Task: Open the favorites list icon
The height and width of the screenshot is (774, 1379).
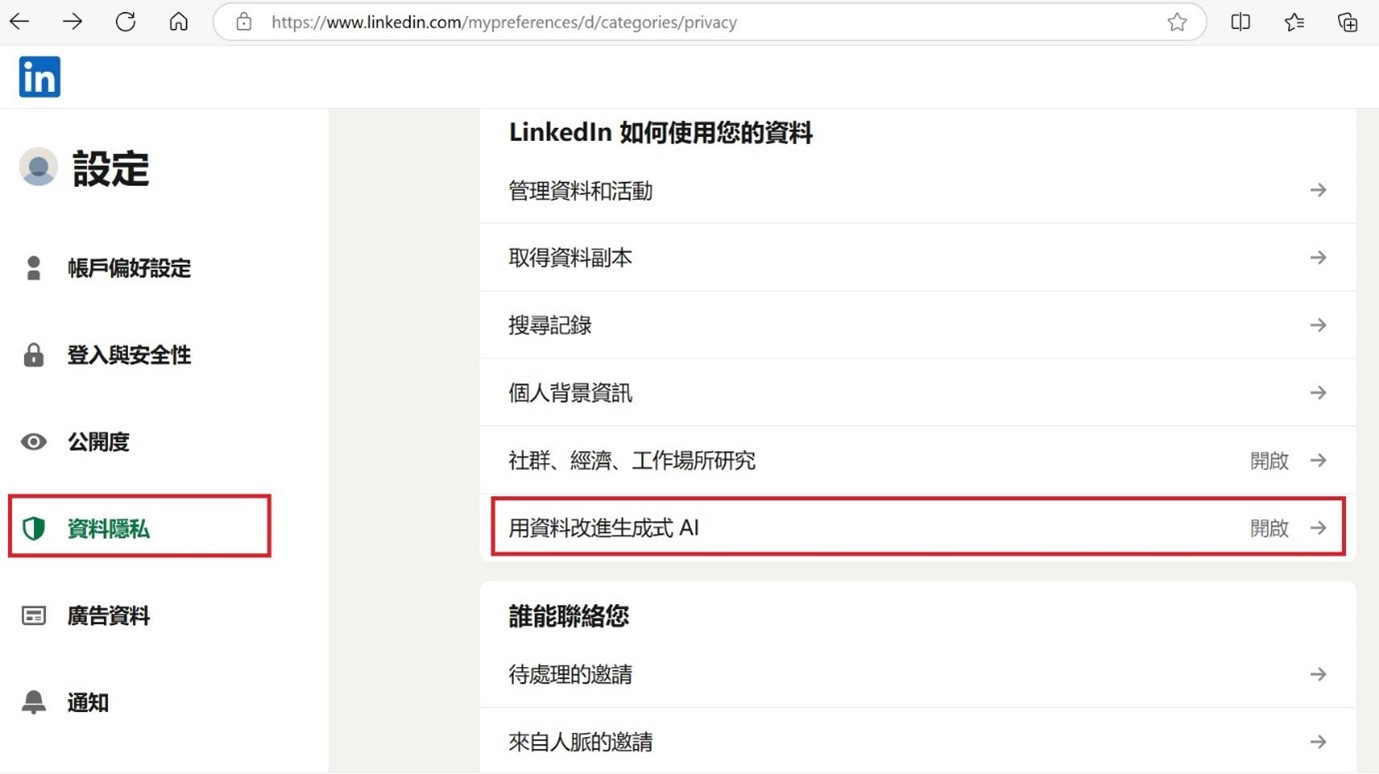Action: tap(1294, 22)
